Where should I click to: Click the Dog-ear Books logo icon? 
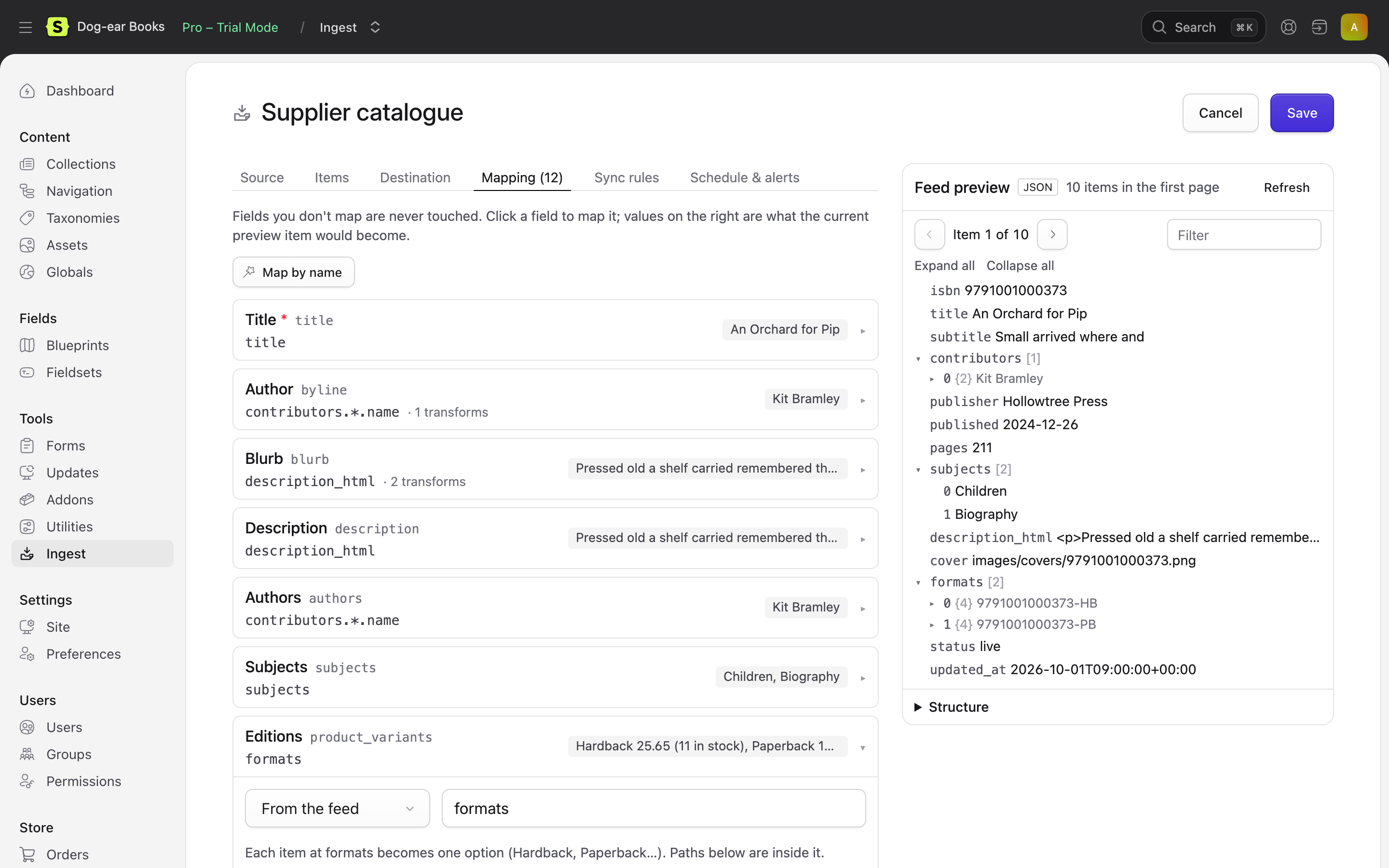(x=57, y=27)
